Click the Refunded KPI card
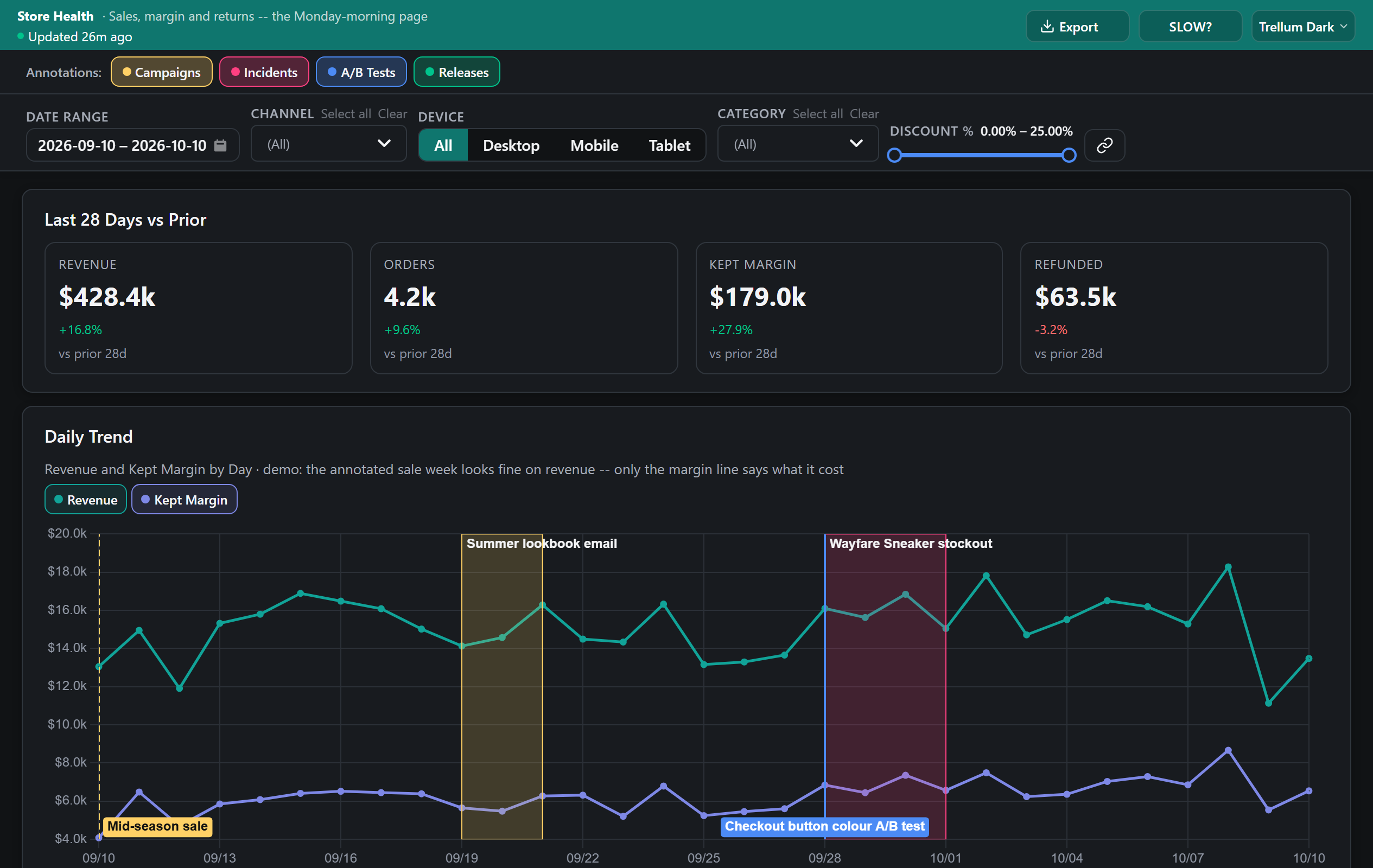This screenshot has height=868, width=1373. coord(1174,308)
